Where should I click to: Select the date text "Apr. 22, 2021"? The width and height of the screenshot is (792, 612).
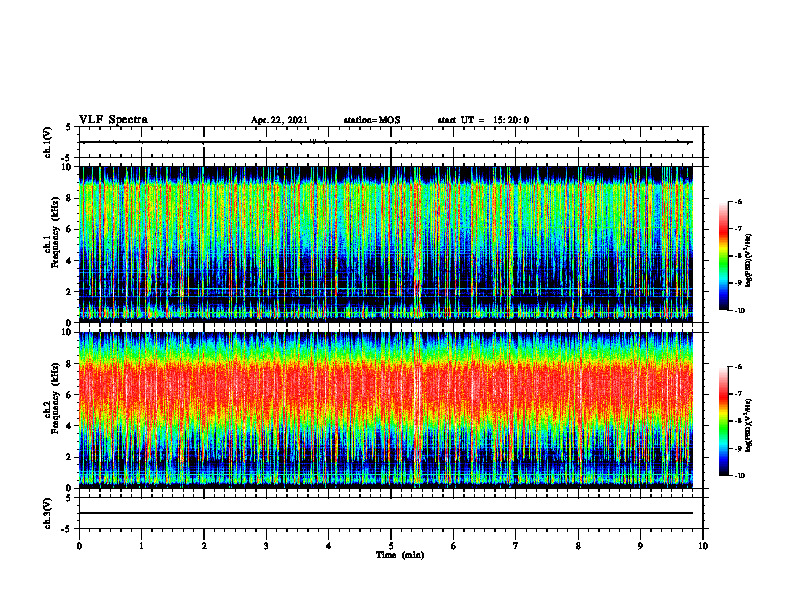(279, 120)
